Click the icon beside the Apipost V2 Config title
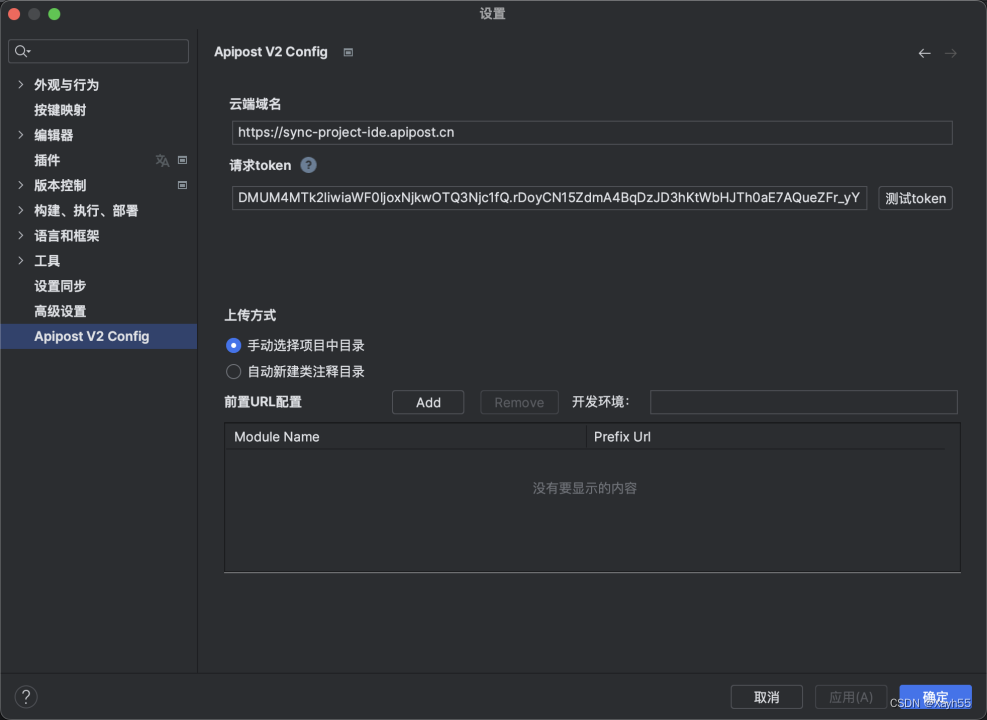 click(347, 52)
